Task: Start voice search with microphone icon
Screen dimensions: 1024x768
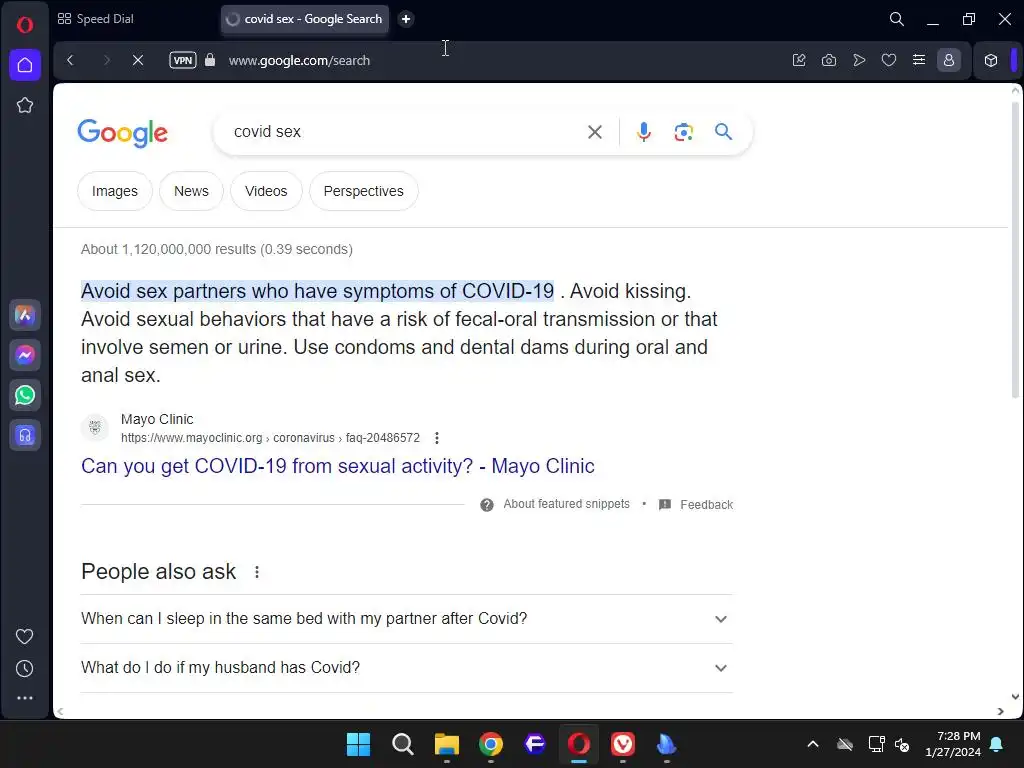Action: coord(643,132)
